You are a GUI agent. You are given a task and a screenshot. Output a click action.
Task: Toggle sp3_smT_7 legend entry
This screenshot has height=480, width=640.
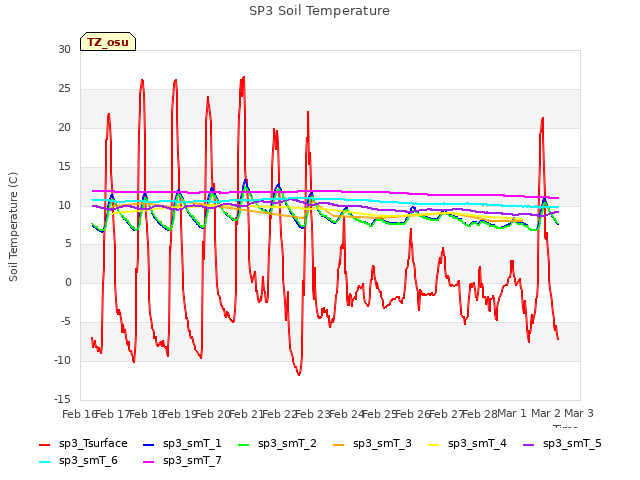(x=182, y=460)
